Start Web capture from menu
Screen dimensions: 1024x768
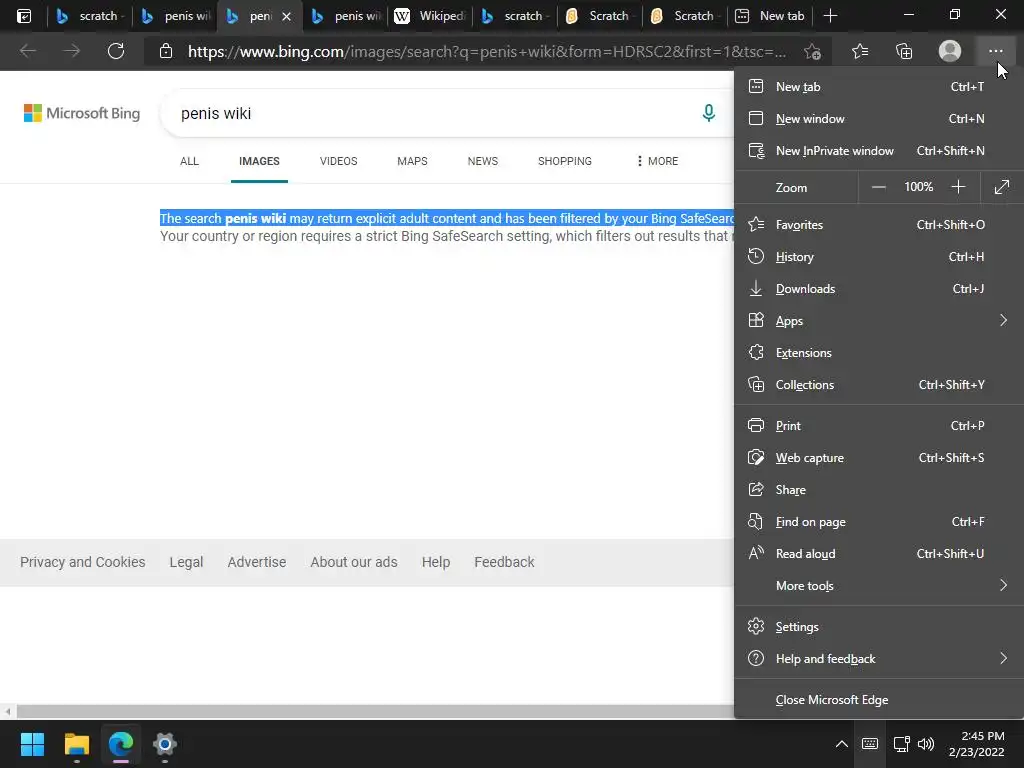(x=878, y=458)
